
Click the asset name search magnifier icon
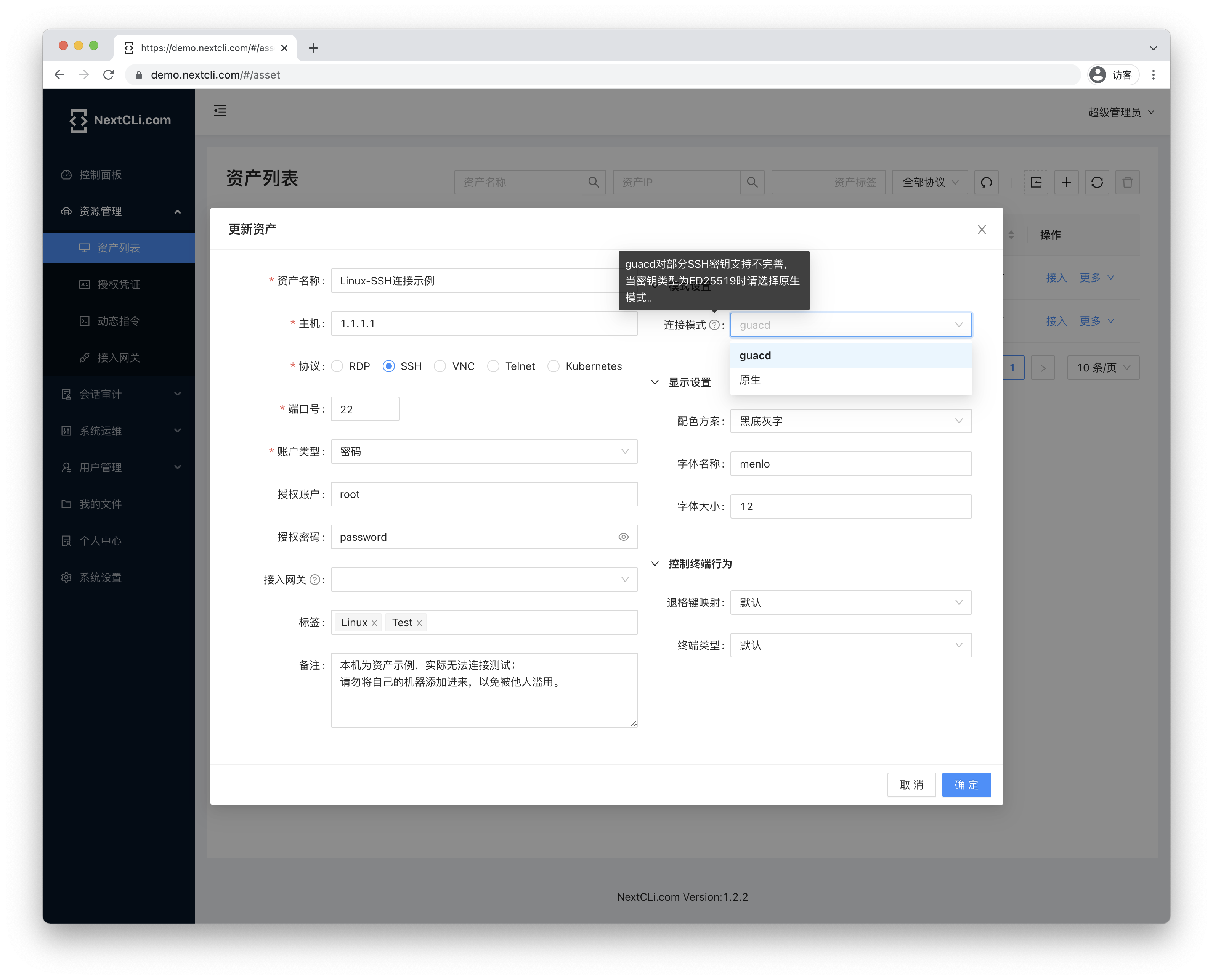[x=594, y=182]
